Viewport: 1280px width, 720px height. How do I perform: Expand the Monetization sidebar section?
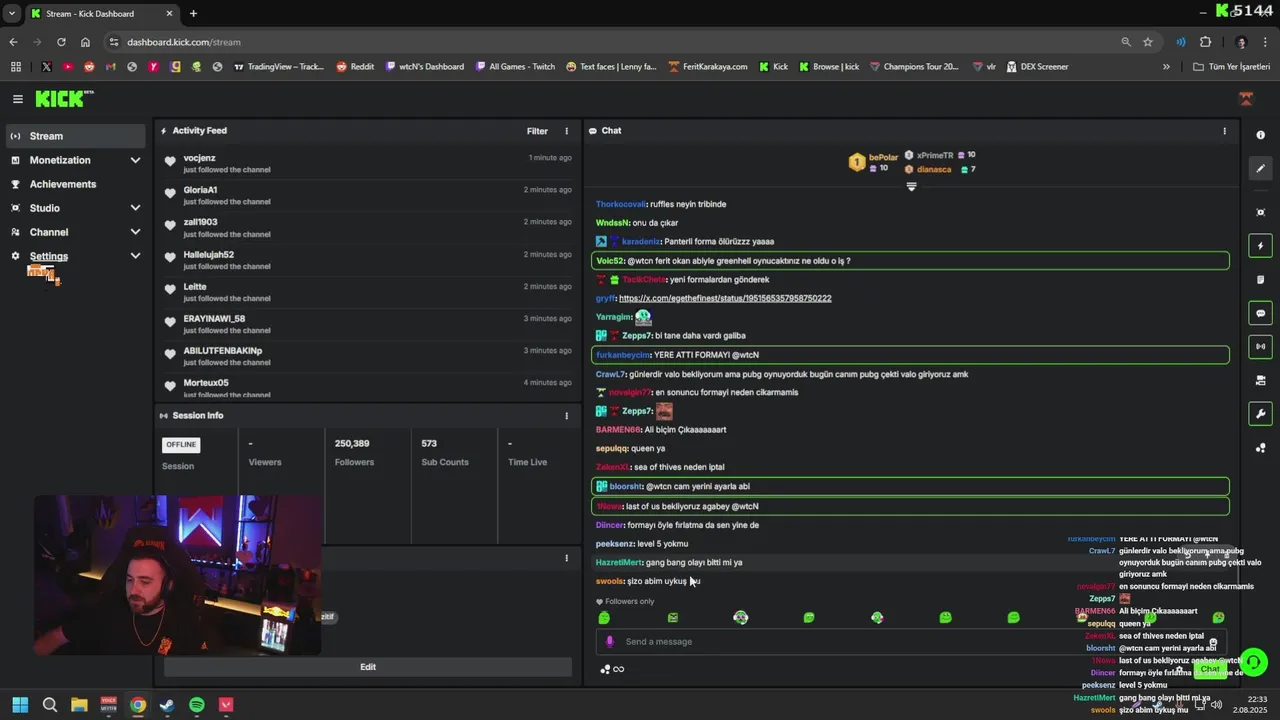[x=135, y=160]
